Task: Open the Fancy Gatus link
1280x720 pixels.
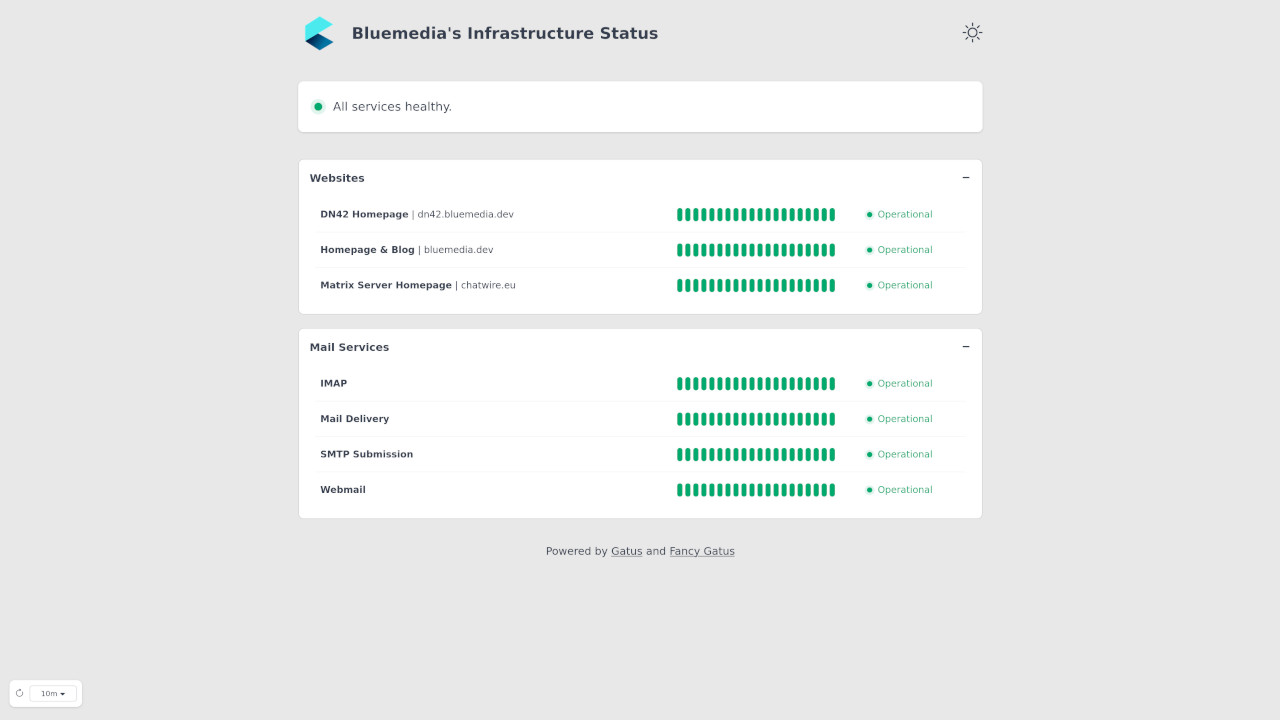Action: point(701,551)
